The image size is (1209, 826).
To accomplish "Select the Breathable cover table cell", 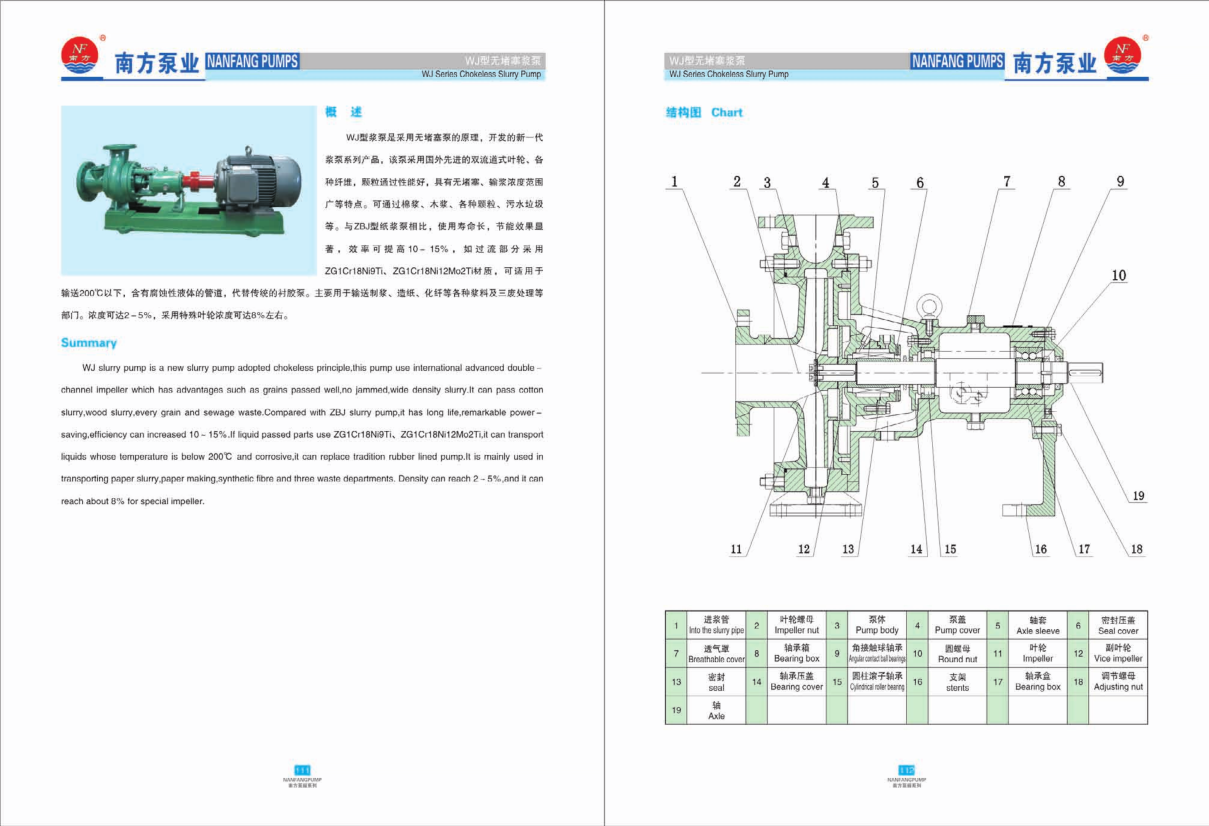I will pyautogui.click(x=716, y=654).
